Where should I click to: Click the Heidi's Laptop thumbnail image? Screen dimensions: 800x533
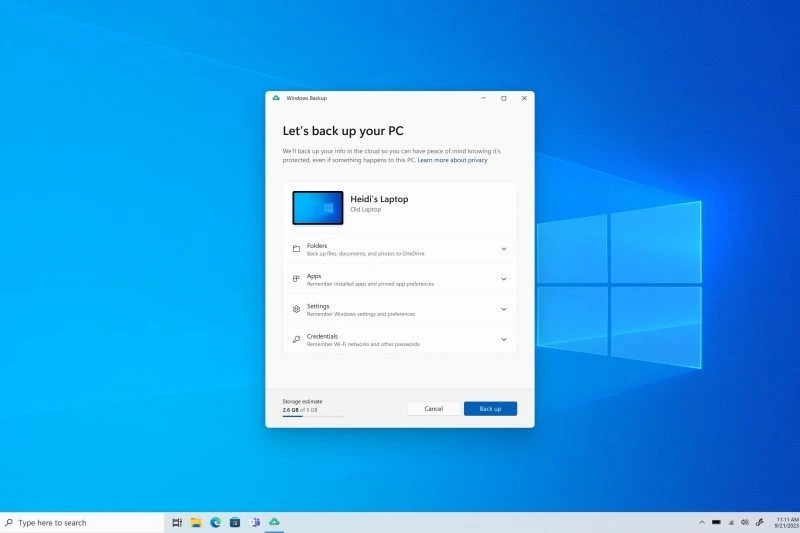click(317, 208)
